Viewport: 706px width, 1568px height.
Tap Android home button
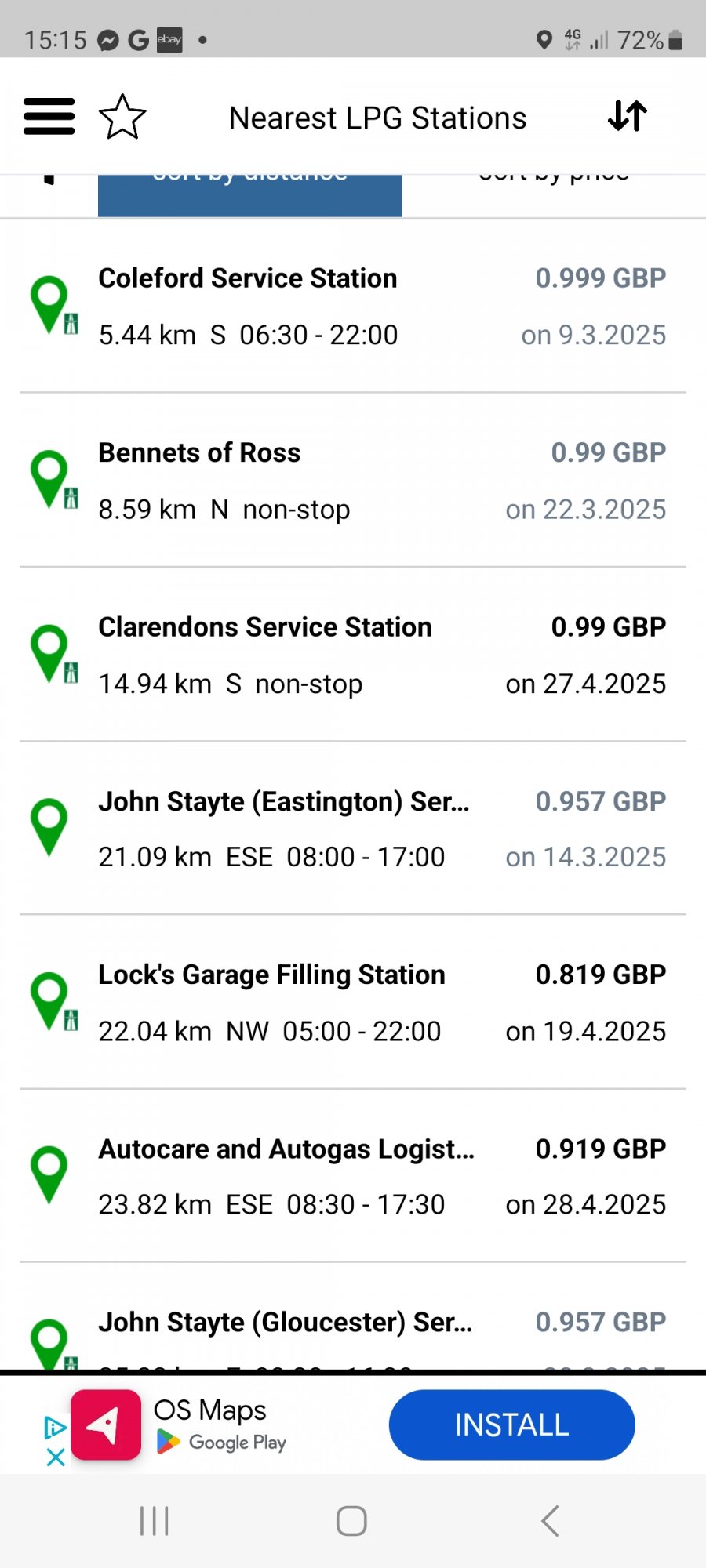(351, 1521)
